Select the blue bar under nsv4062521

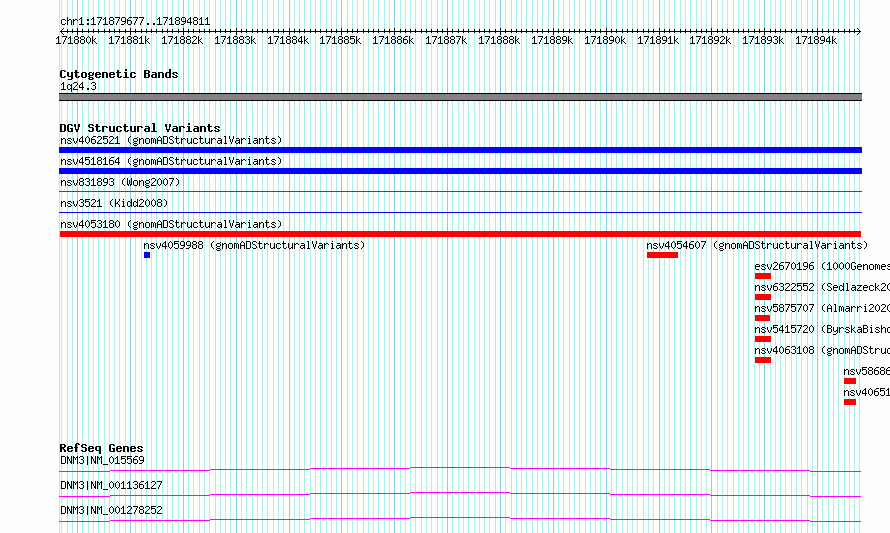tap(460, 150)
